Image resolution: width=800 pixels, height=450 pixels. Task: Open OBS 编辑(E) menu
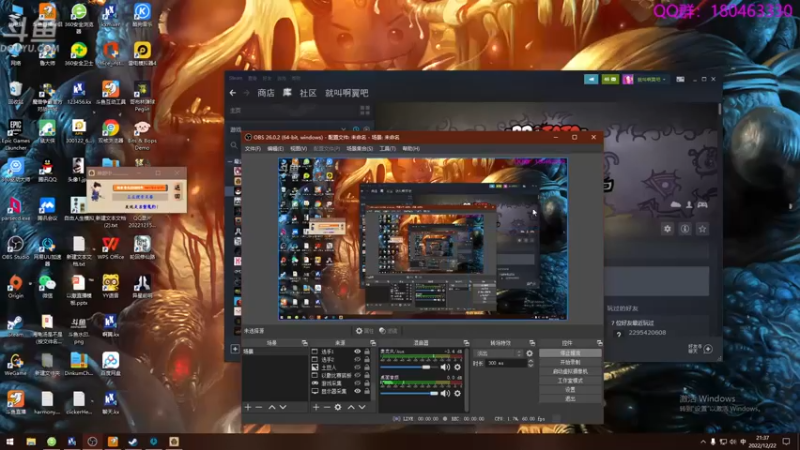pyautogui.click(x=275, y=148)
